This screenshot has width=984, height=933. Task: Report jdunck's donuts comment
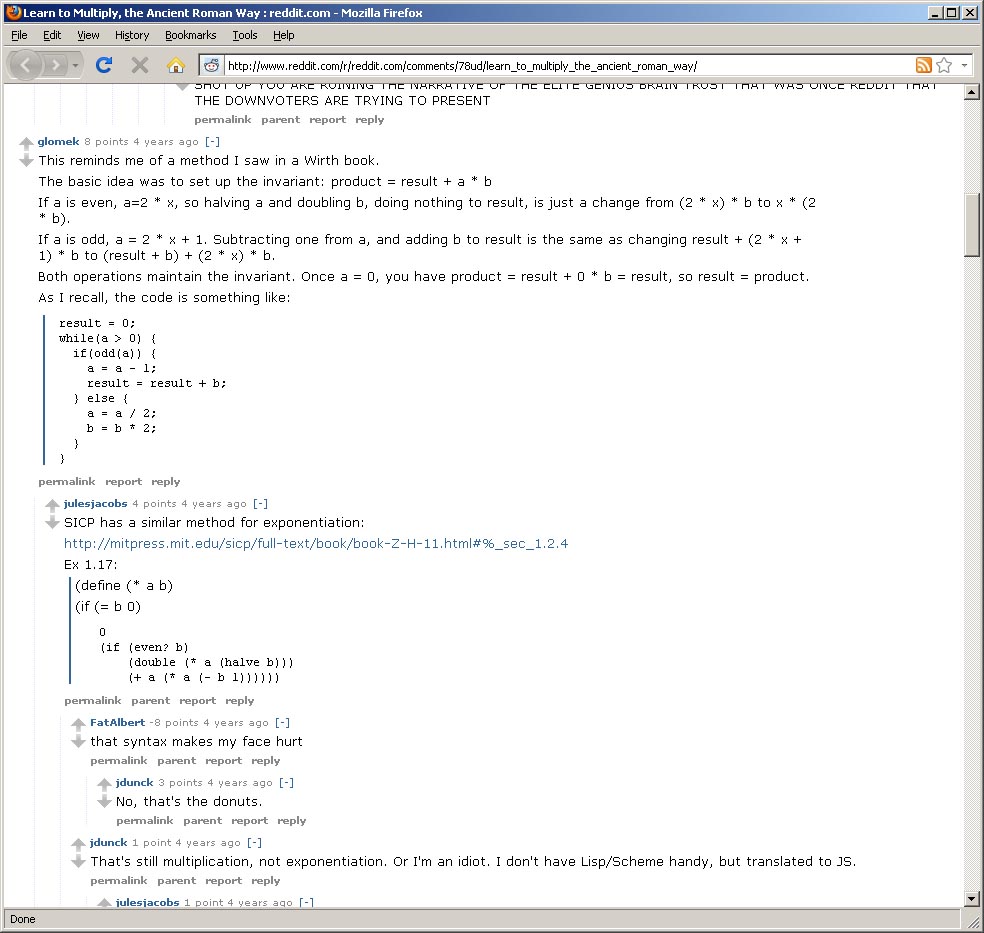pos(250,821)
